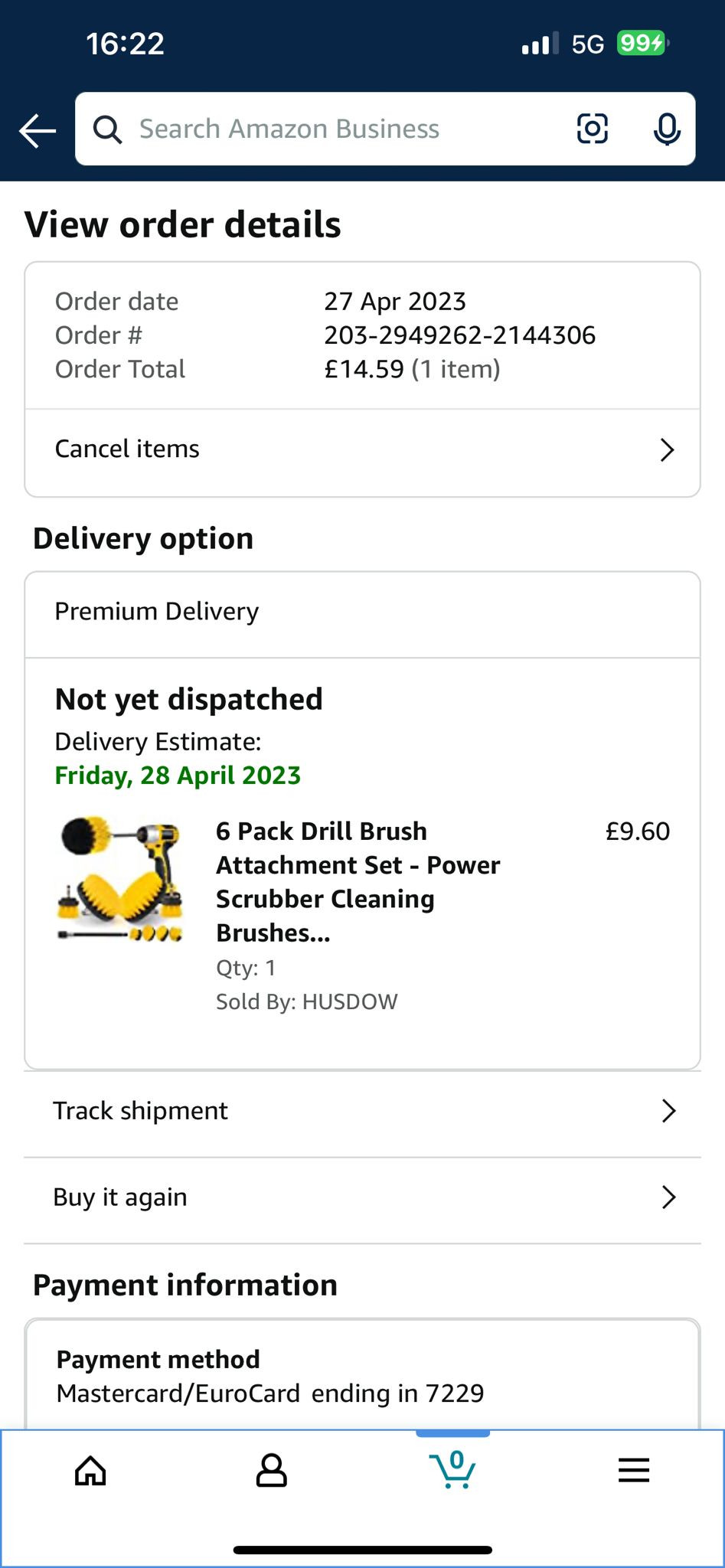The width and height of the screenshot is (725, 1568).
Task: Open the drill brush product thumbnail
Action: coord(121,879)
